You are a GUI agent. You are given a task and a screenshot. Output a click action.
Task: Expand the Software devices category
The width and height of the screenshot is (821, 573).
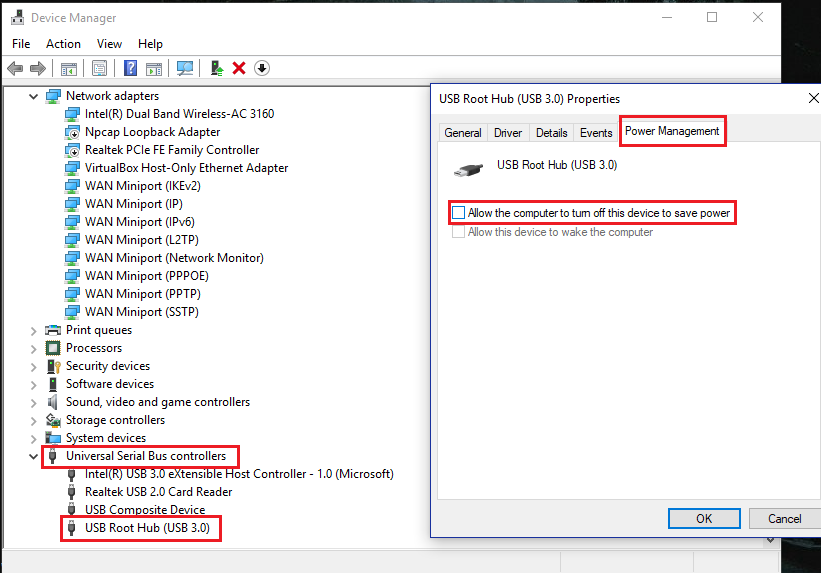34,384
